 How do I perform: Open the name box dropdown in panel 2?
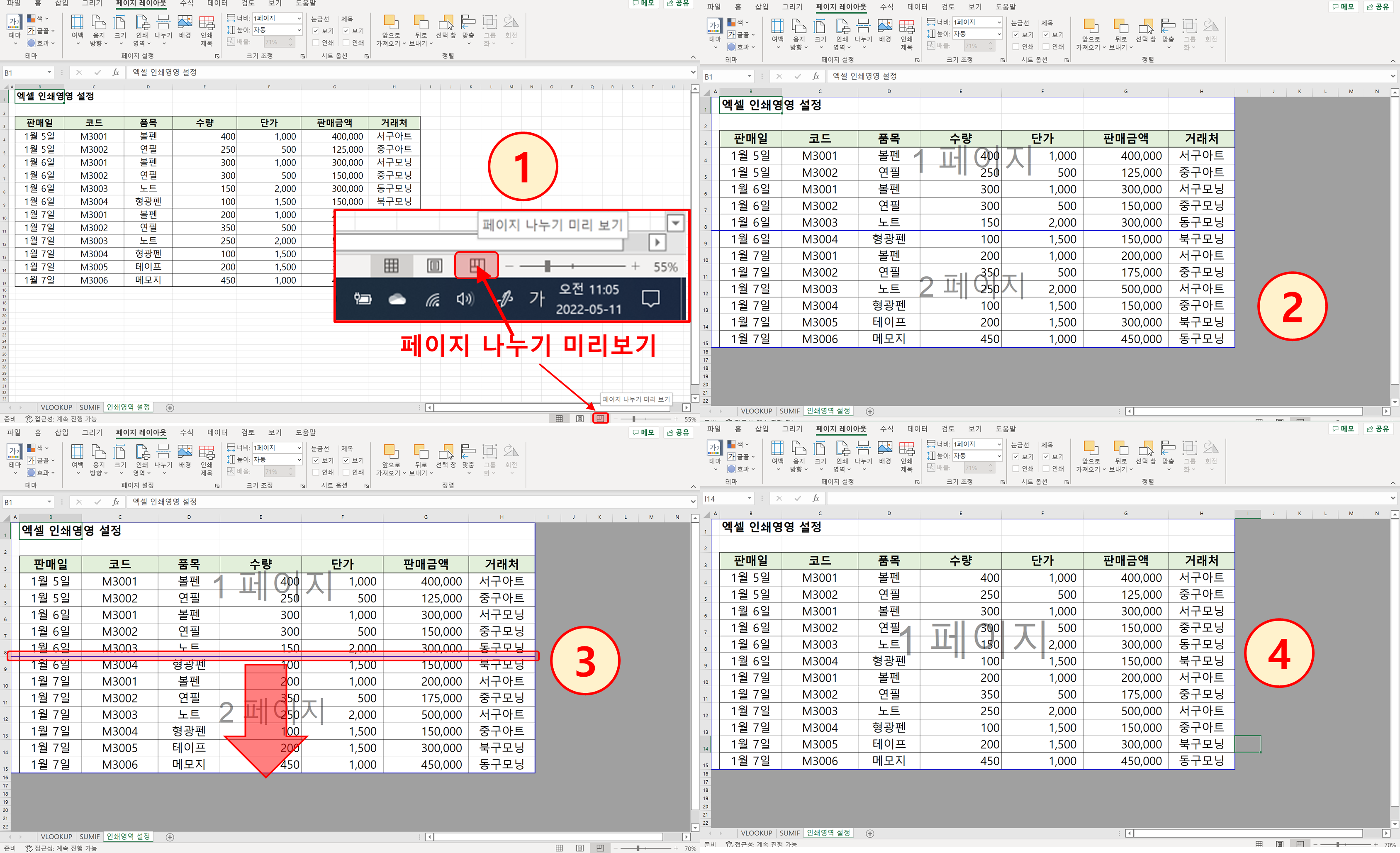750,77
